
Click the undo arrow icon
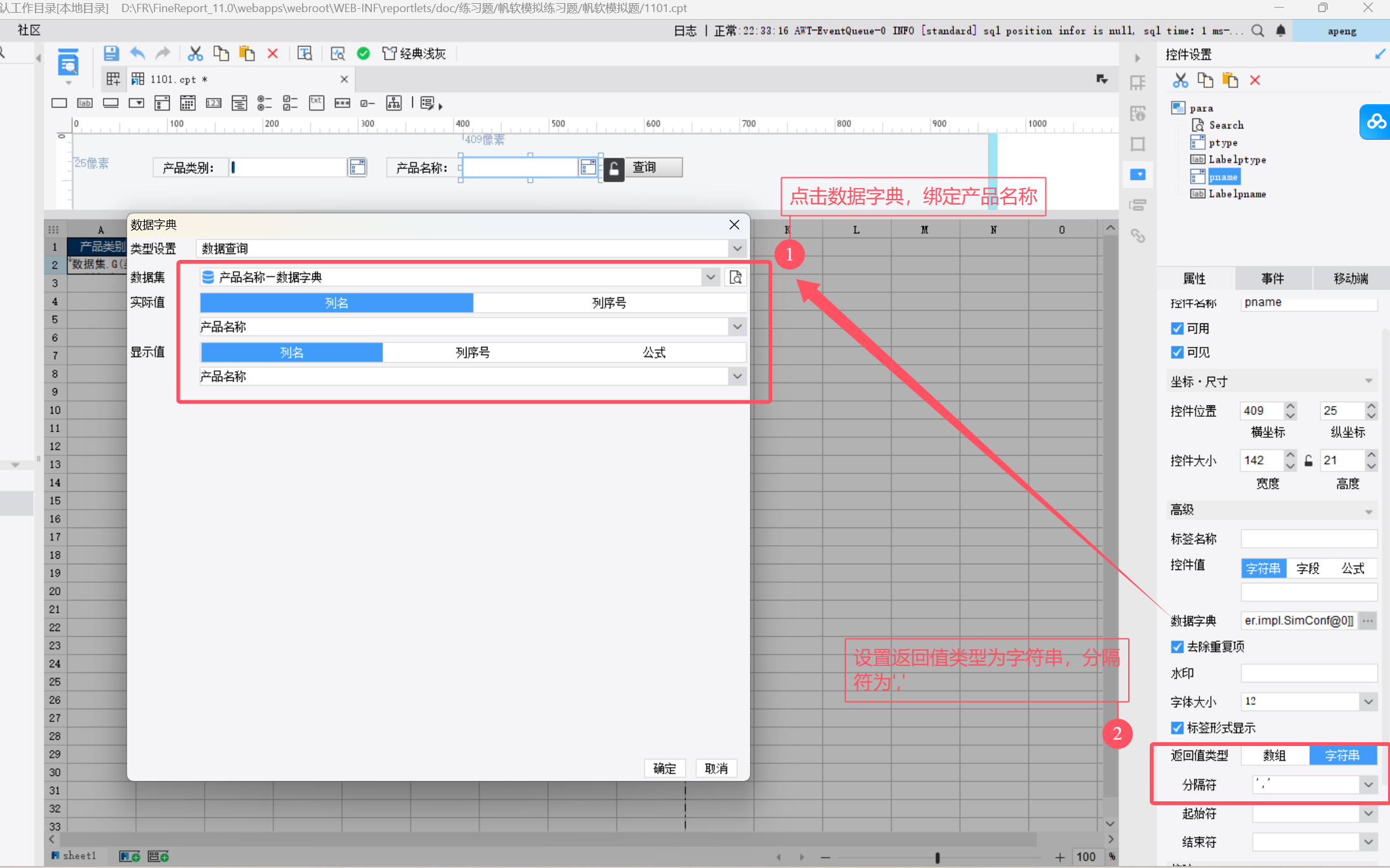[x=137, y=53]
